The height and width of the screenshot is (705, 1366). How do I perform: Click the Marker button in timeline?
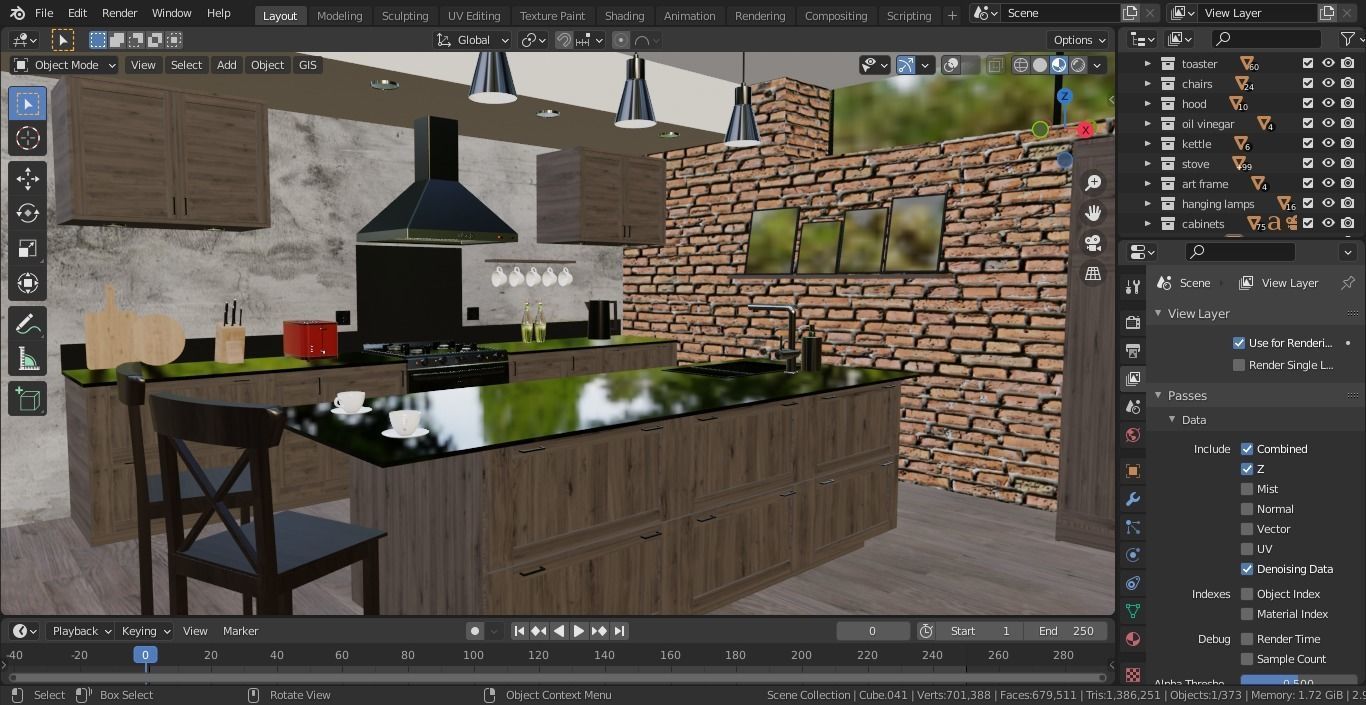pyautogui.click(x=240, y=631)
